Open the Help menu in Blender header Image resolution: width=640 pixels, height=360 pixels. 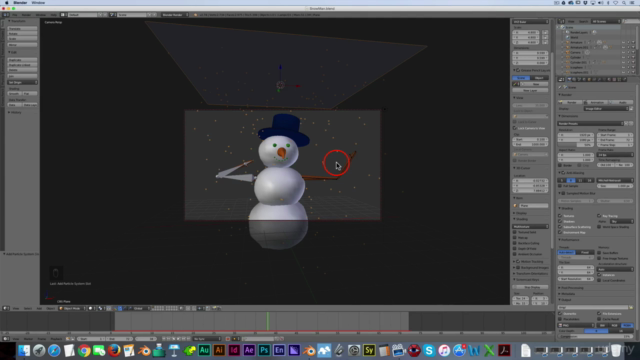tap(53, 15)
